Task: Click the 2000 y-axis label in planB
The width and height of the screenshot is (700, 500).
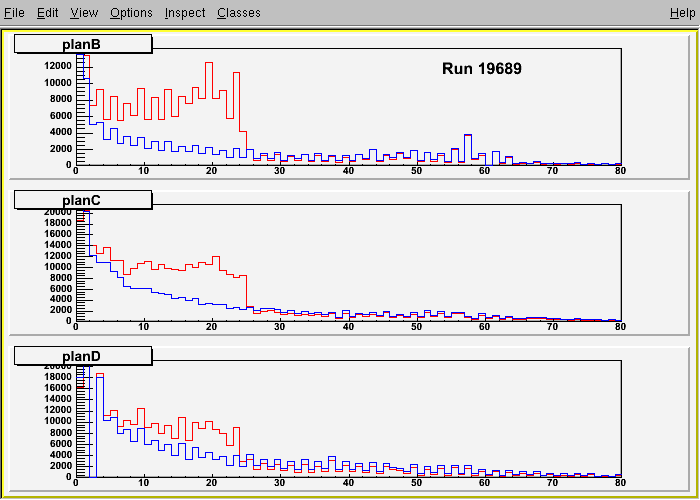Action: pos(60,148)
